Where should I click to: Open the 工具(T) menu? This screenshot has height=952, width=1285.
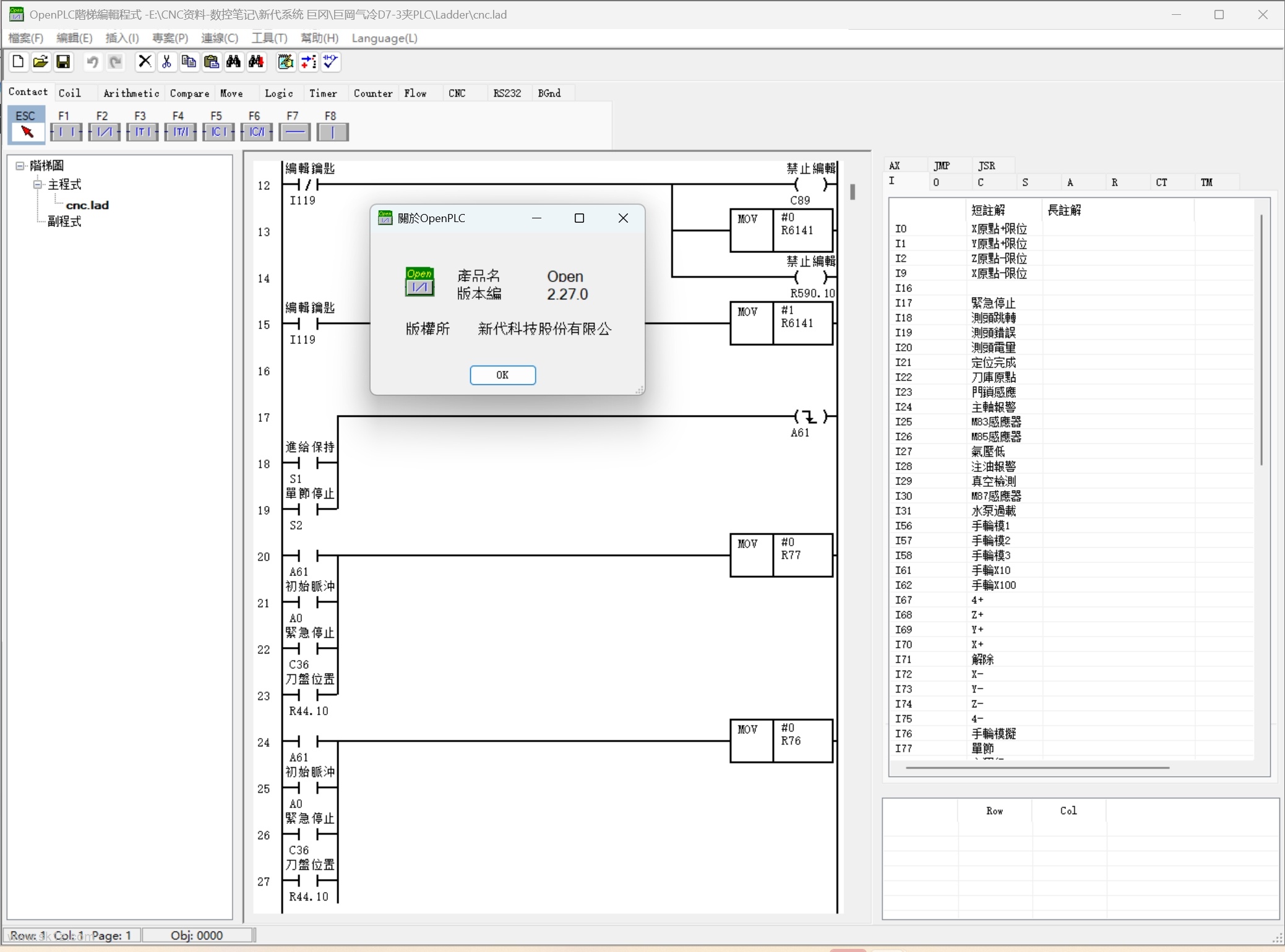coord(270,38)
